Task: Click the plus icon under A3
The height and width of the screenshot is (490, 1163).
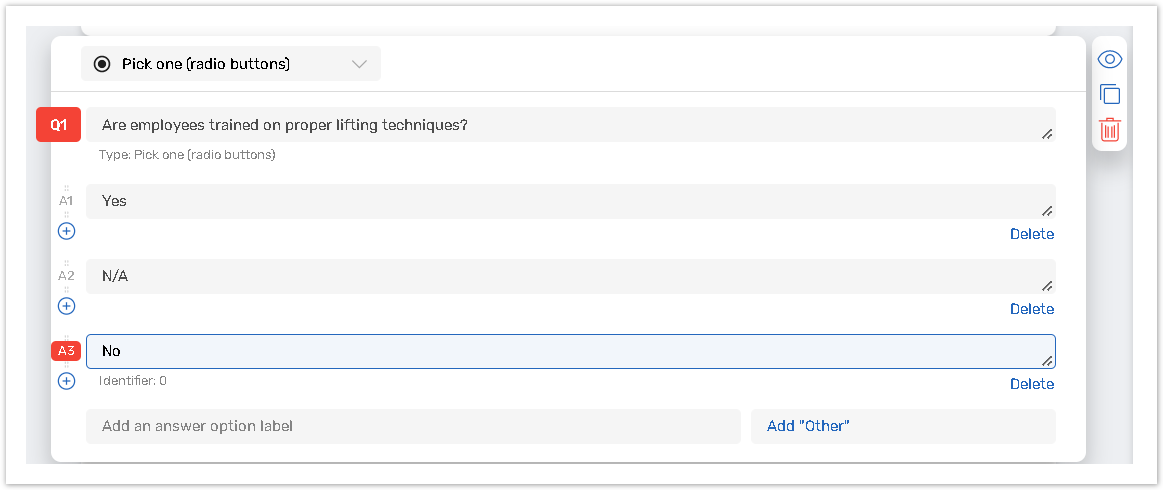Action: point(66,381)
